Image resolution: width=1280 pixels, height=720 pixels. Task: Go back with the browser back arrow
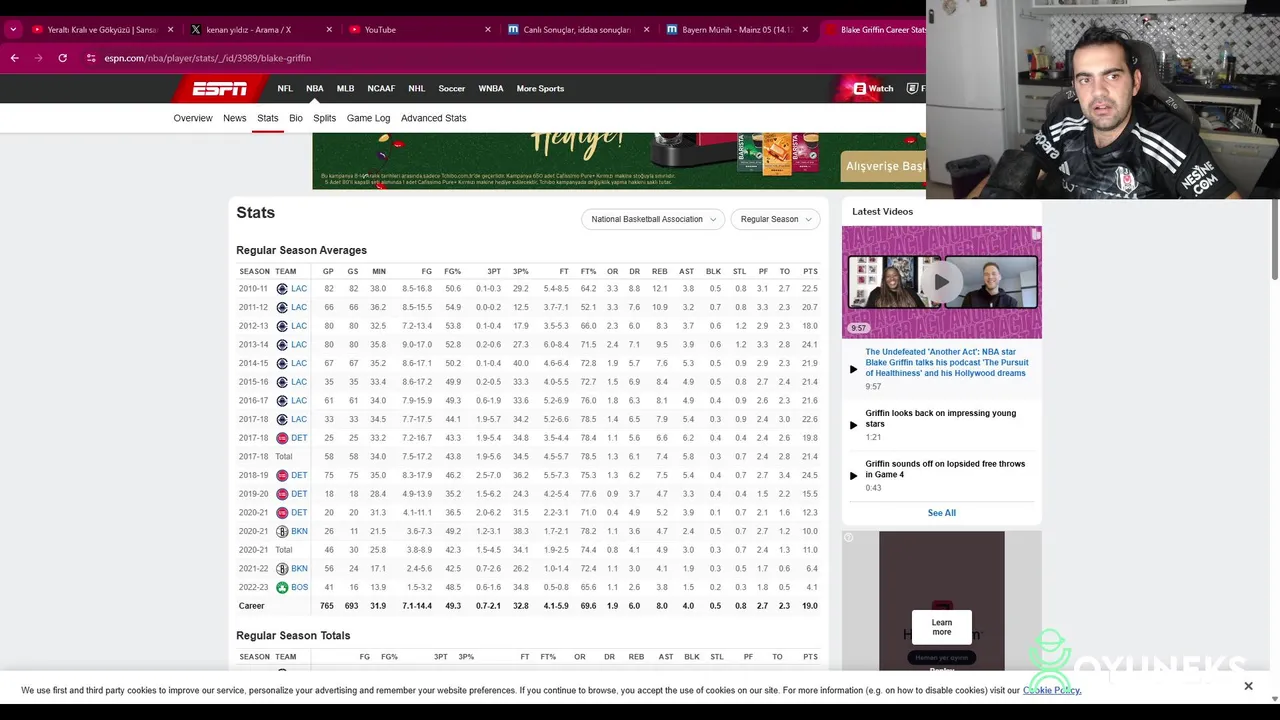(x=14, y=58)
